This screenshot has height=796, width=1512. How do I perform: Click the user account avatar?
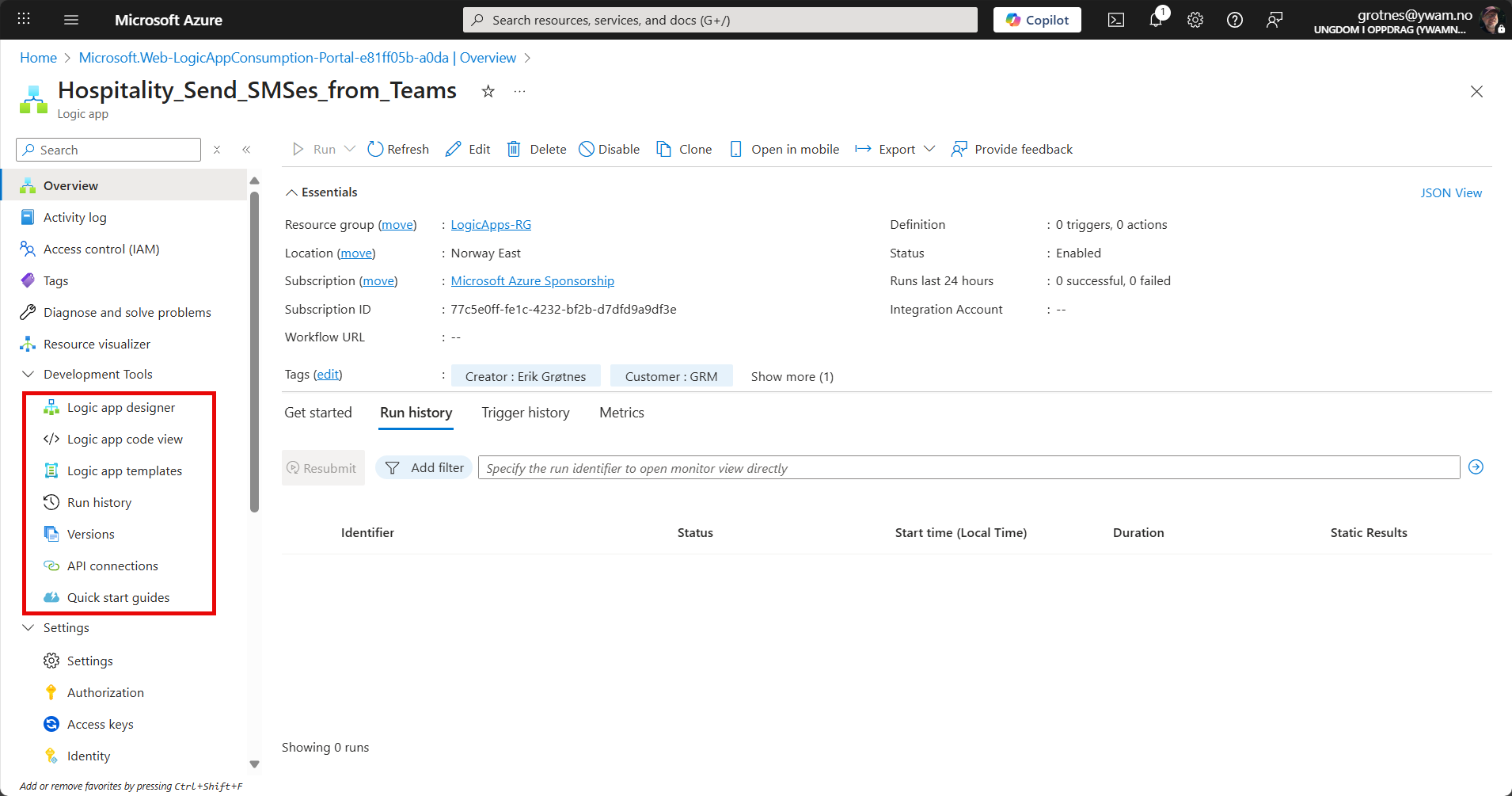[1491, 20]
